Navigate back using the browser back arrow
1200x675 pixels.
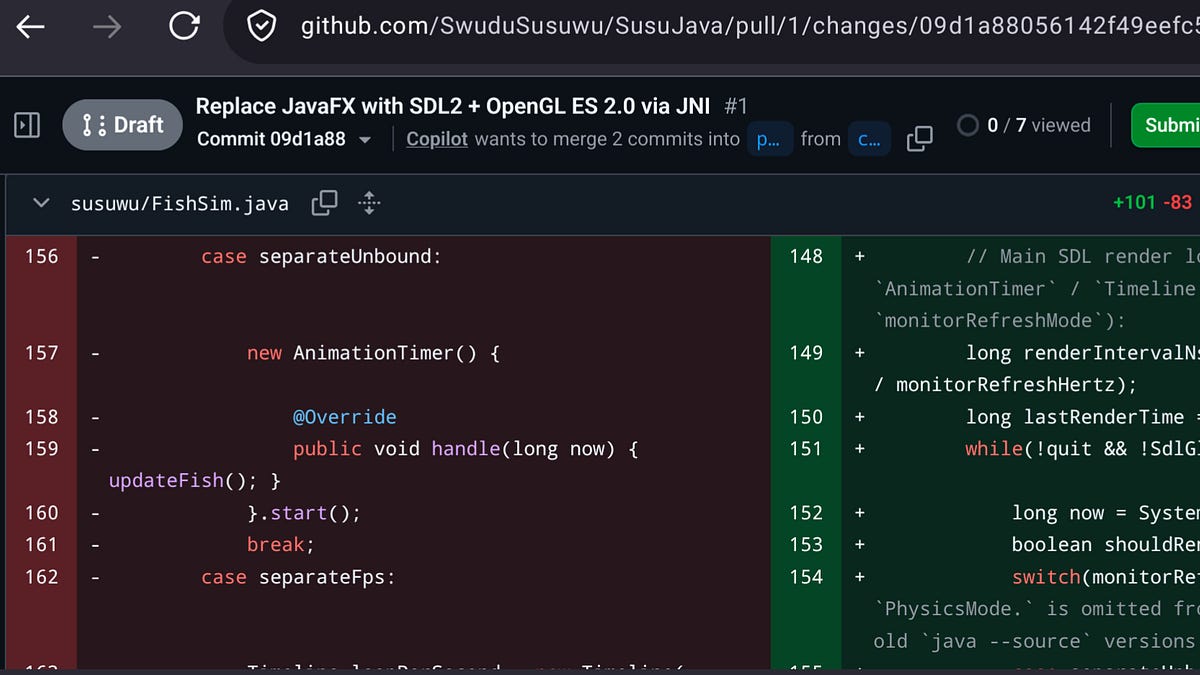pos(33,25)
